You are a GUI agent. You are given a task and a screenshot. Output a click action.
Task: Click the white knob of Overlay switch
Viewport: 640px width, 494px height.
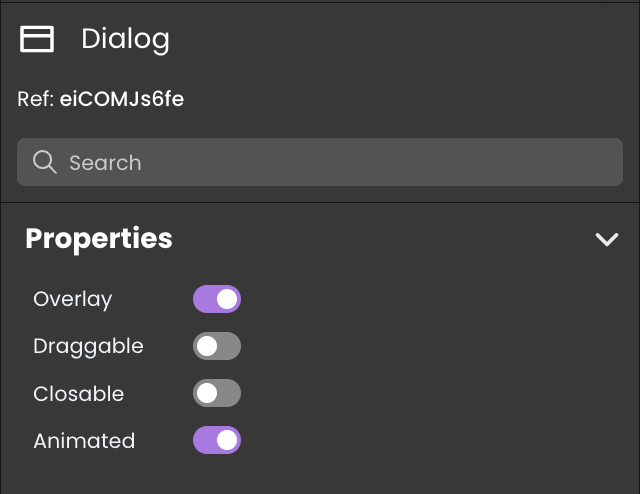[x=227, y=299]
